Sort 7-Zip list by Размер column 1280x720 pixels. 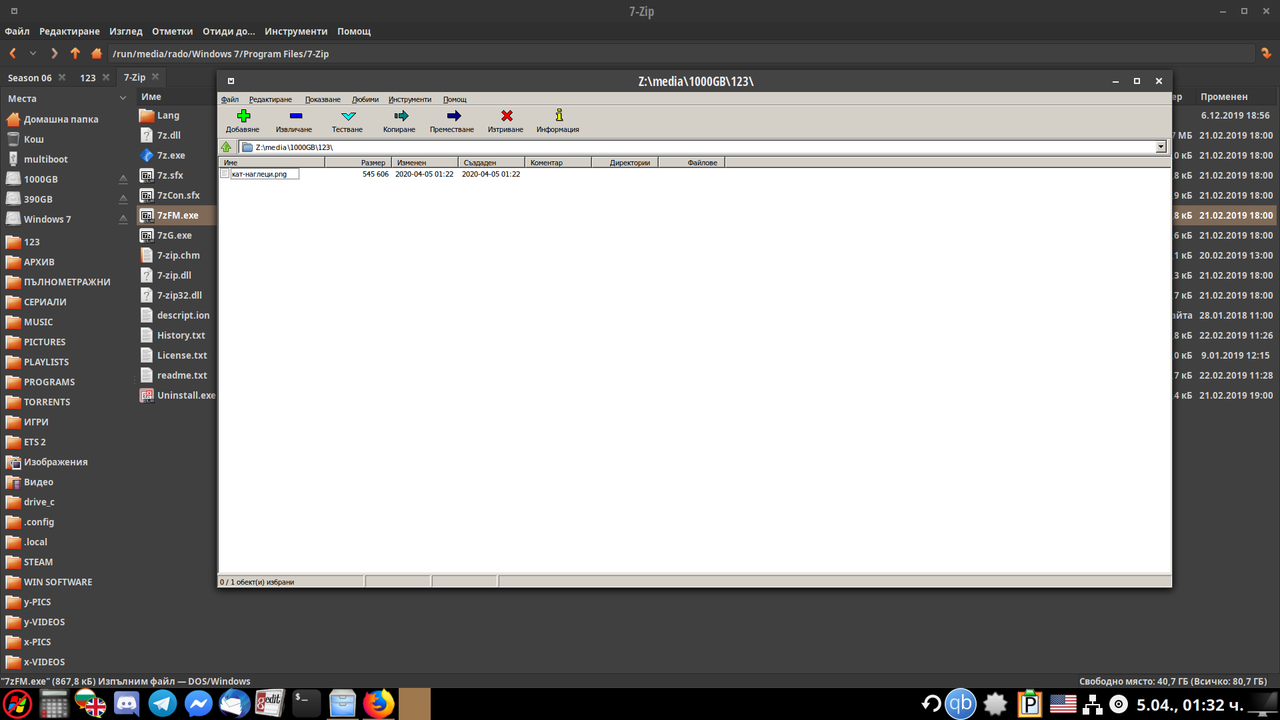pos(357,162)
